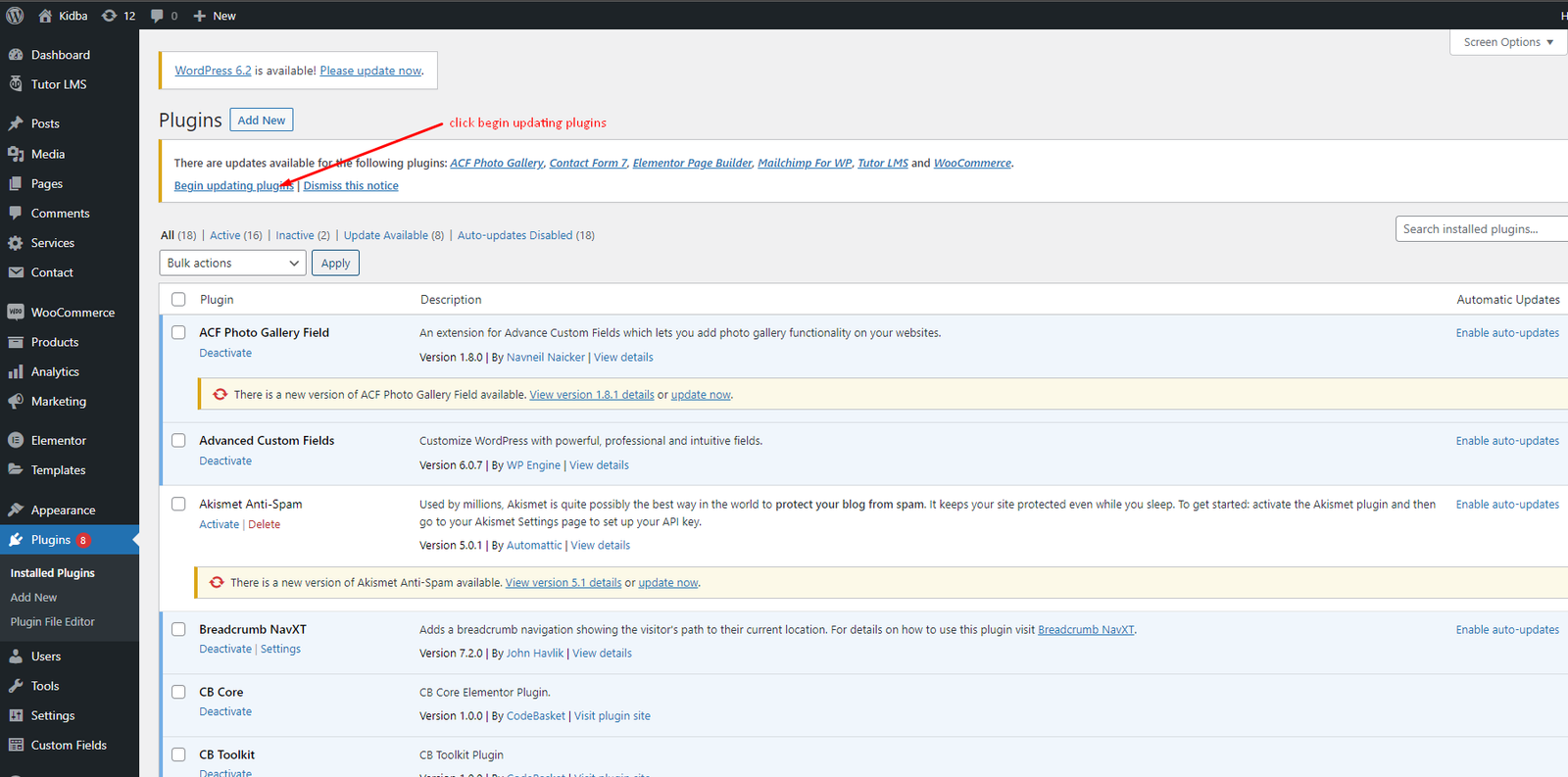Click the Media icon in sidebar
1568x777 pixels.
point(16,154)
